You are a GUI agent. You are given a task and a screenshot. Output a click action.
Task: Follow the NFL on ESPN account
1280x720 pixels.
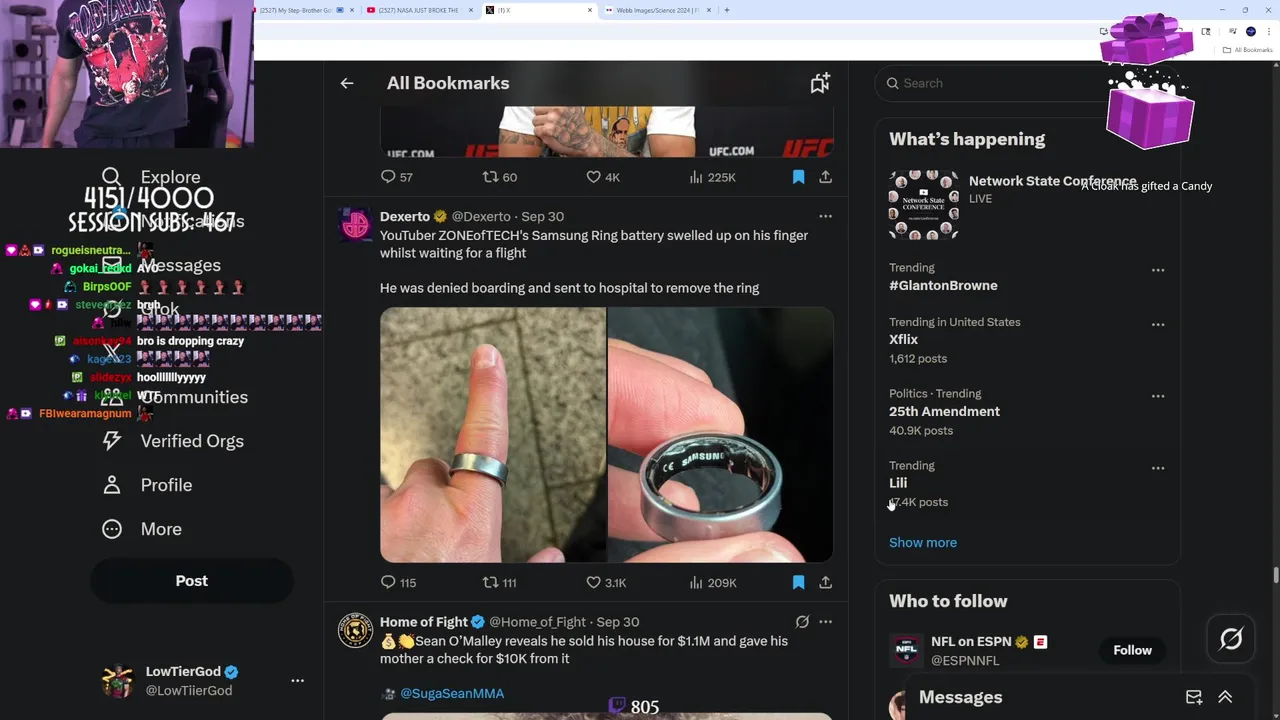(x=1132, y=650)
